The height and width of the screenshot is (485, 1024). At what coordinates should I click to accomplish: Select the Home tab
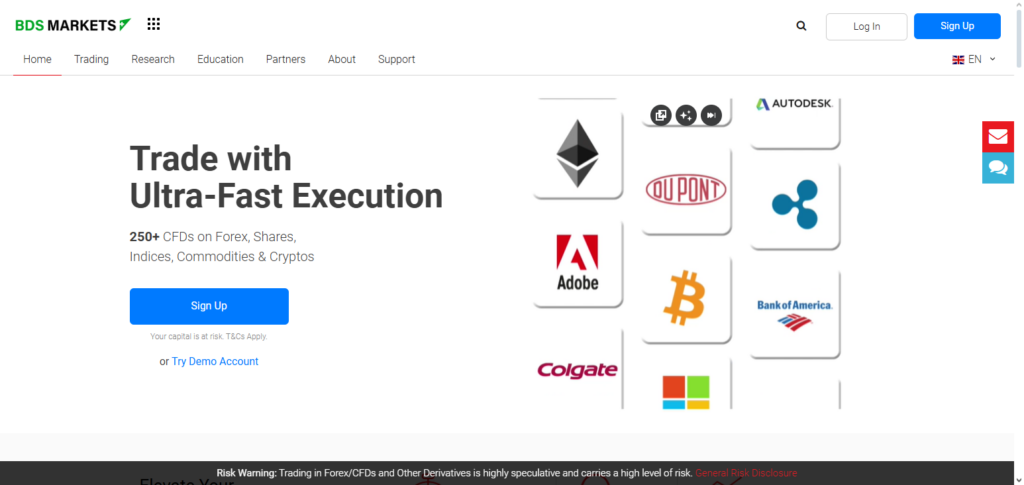37,59
